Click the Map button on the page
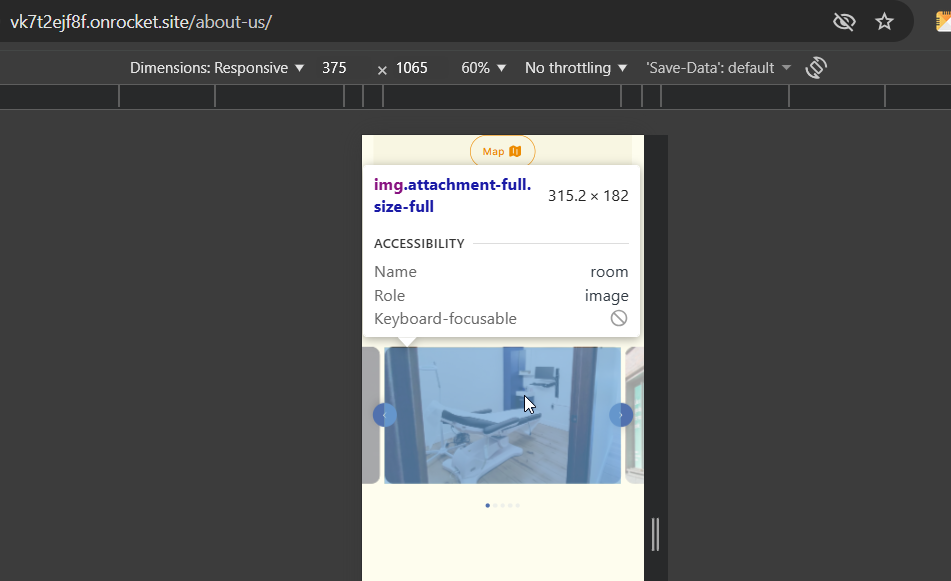Image resolution: width=951 pixels, height=581 pixels. [x=502, y=151]
